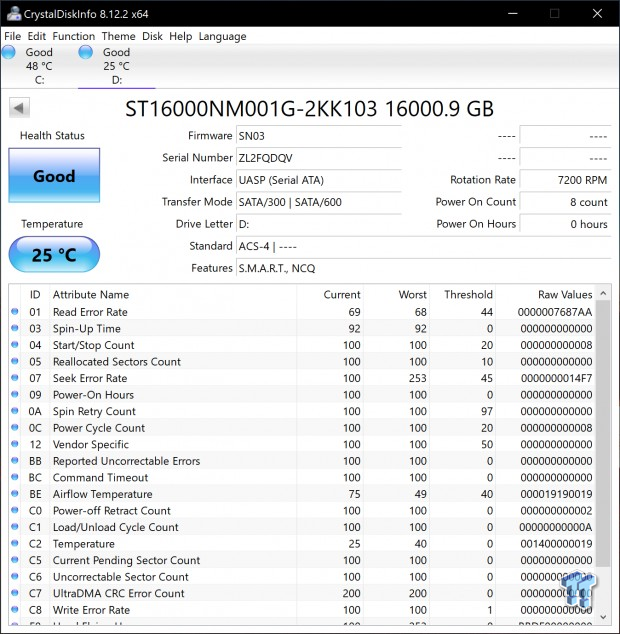Click the scroll down arrow of attribute list
The height and width of the screenshot is (634, 620).
[603, 617]
